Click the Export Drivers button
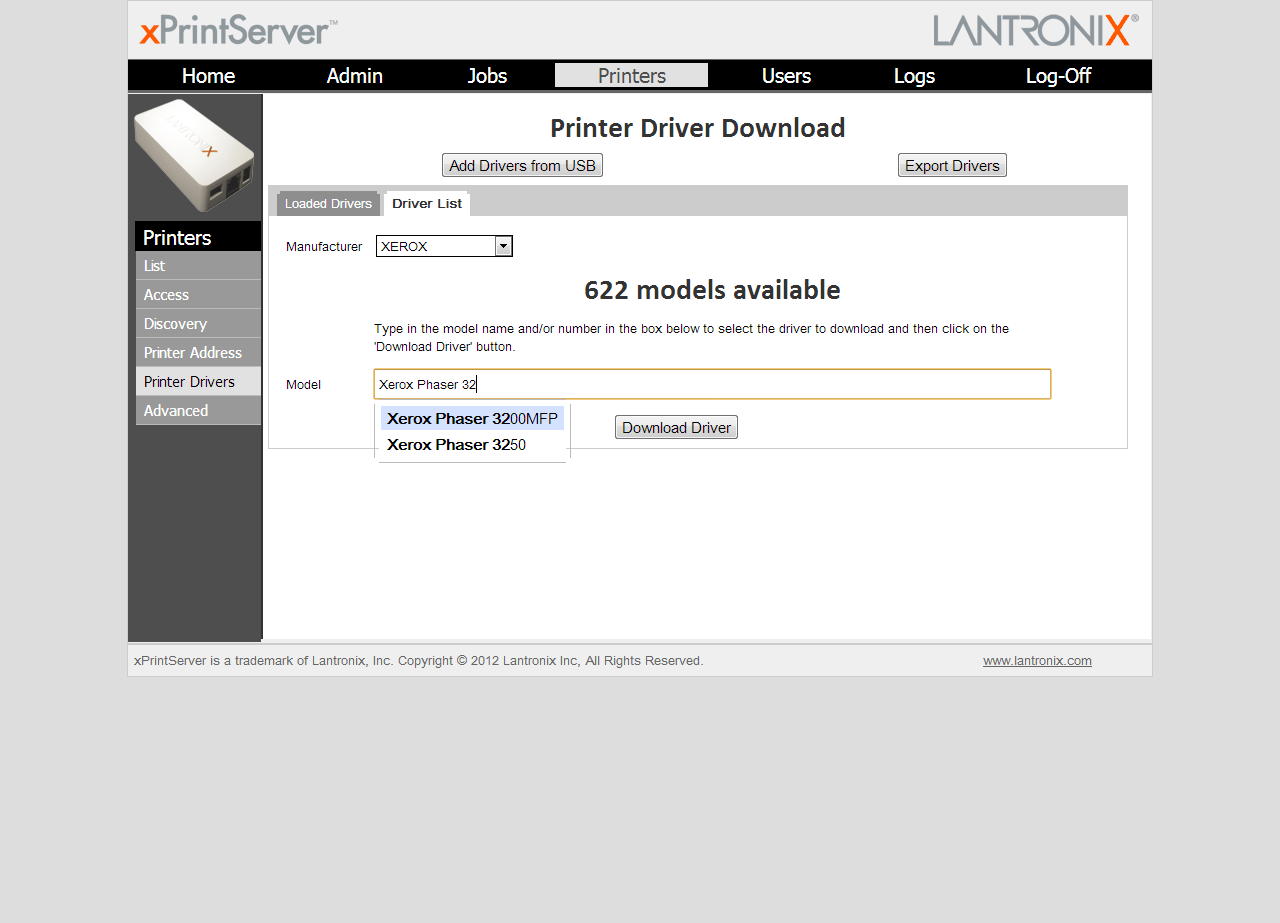Screen dimensions: 1280x923 952,165
